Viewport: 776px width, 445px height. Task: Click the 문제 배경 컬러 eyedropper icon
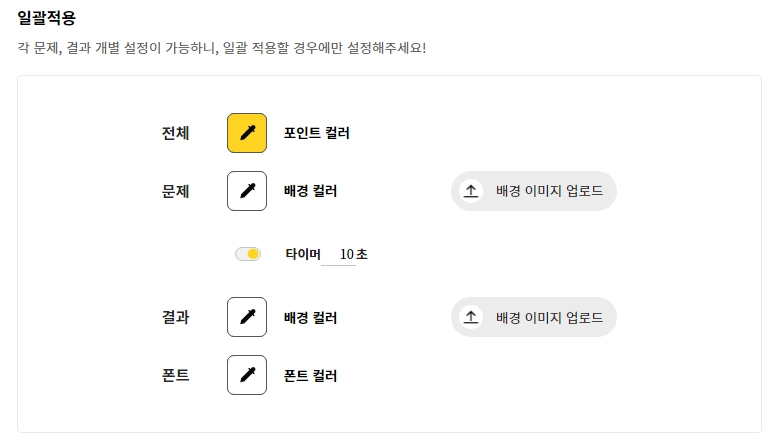click(x=247, y=191)
